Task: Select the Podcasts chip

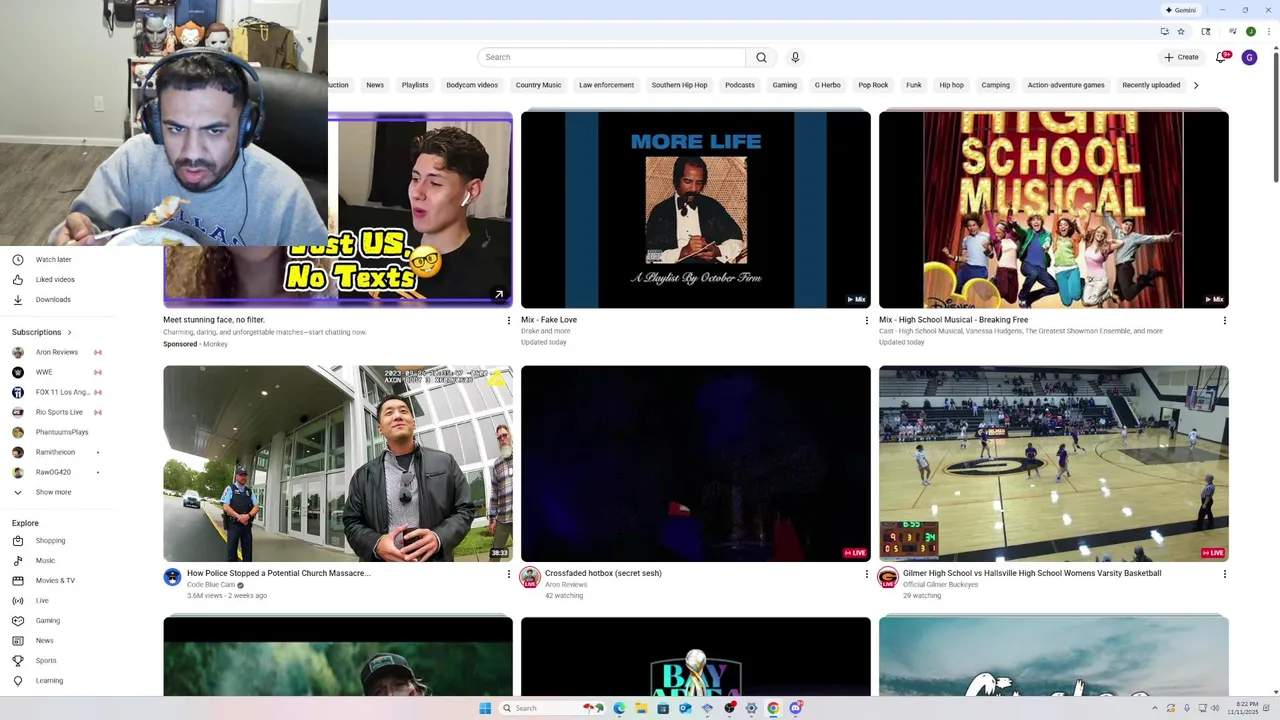Action: (740, 85)
